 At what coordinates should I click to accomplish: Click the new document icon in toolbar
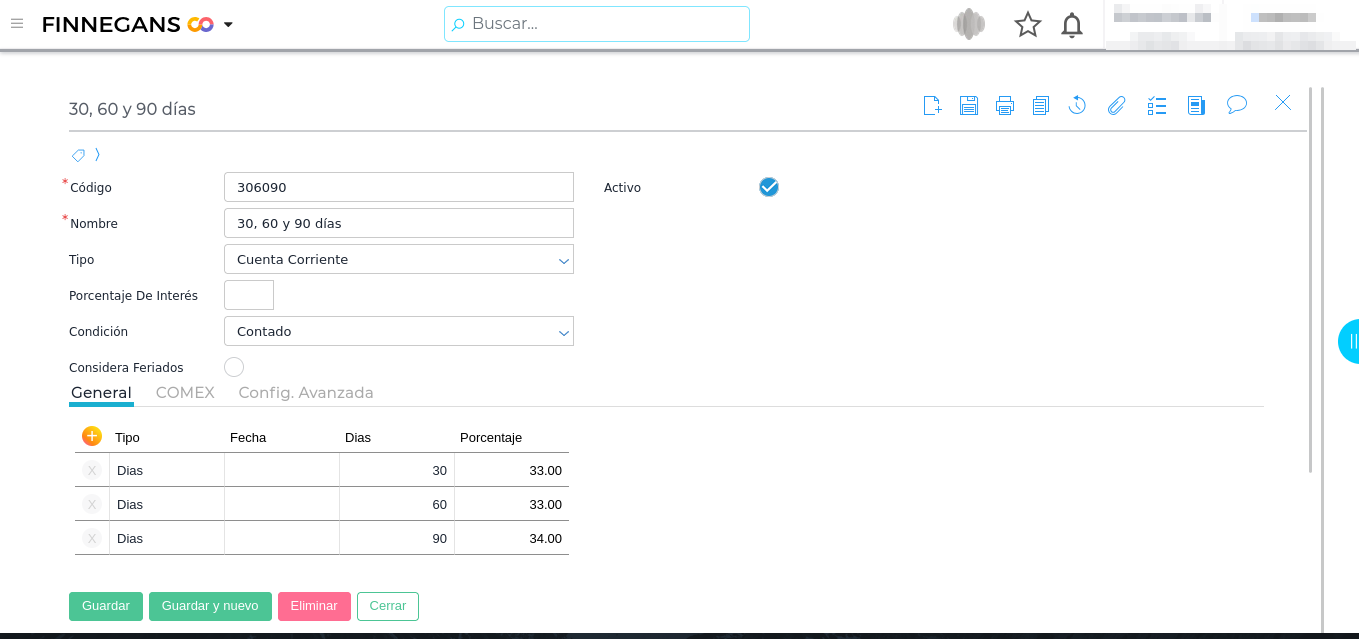point(932,105)
